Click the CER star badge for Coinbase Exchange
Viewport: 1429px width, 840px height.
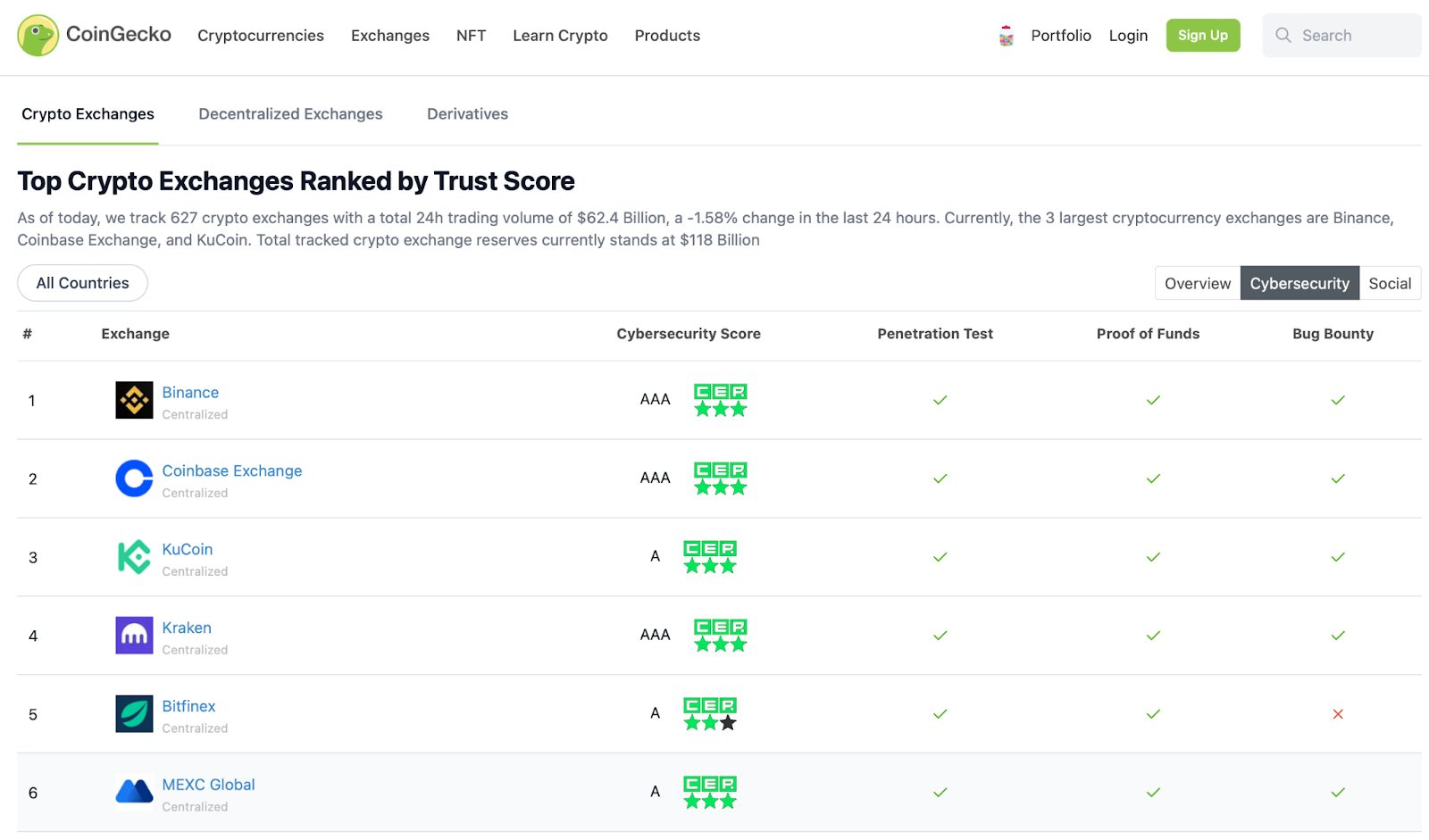point(721,478)
